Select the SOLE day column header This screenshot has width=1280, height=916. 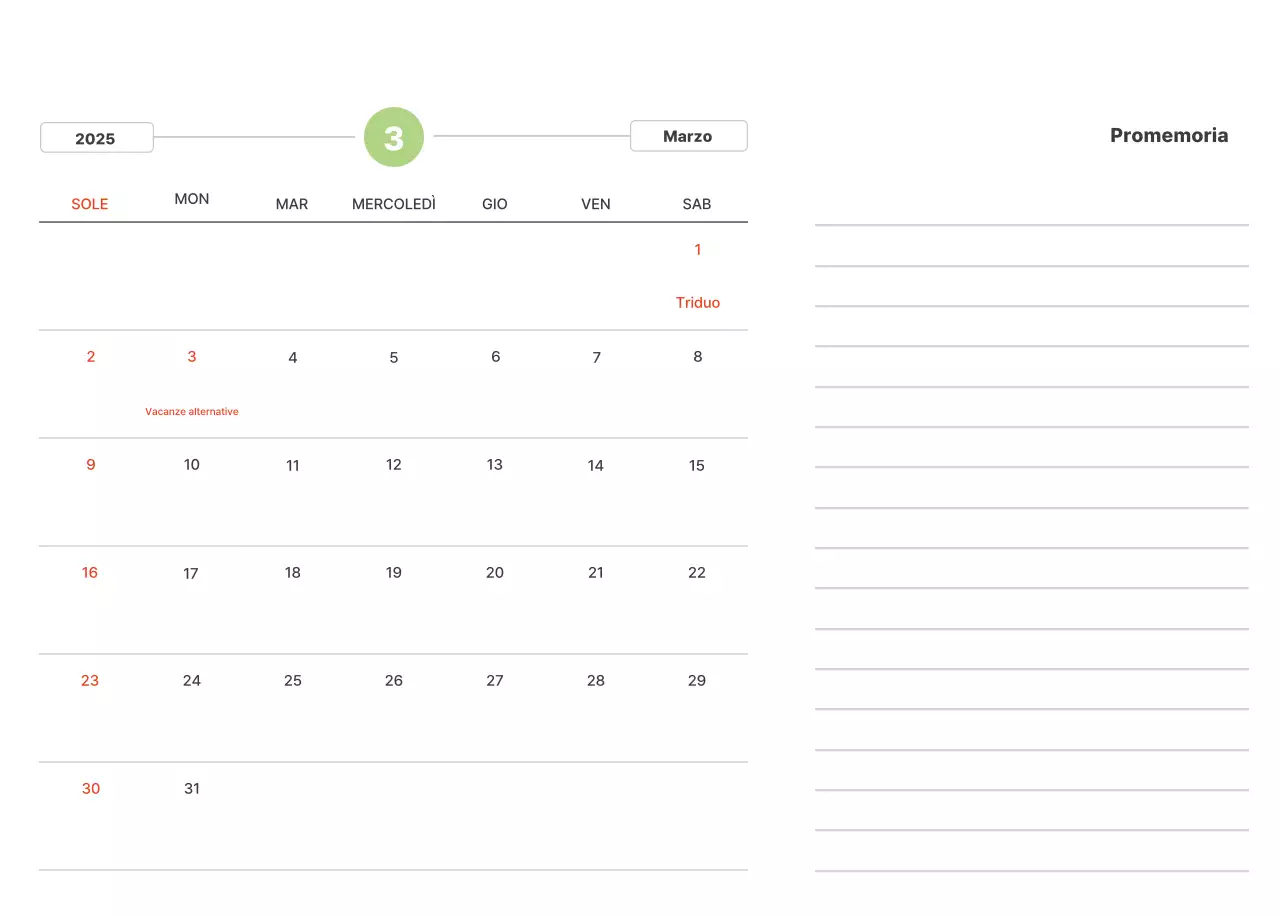tap(89, 204)
